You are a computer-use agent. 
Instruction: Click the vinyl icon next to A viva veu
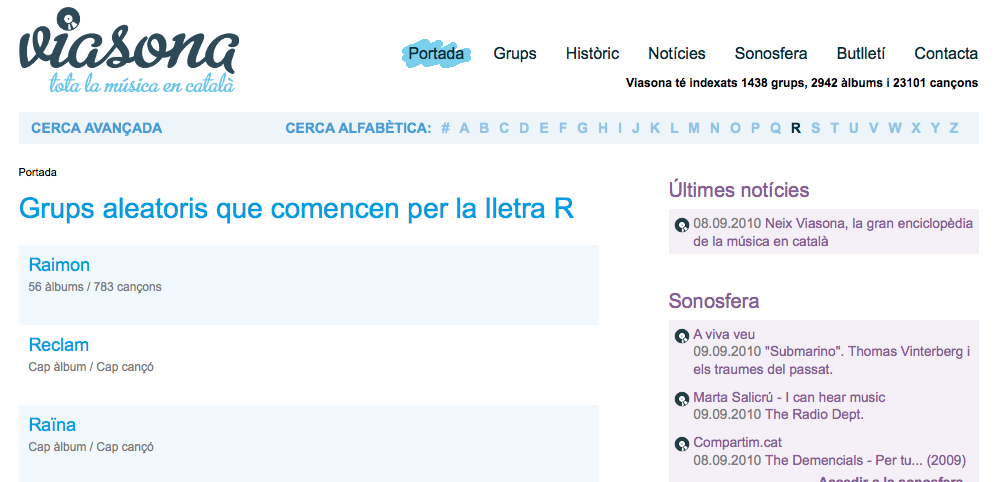click(x=681, y=336)
